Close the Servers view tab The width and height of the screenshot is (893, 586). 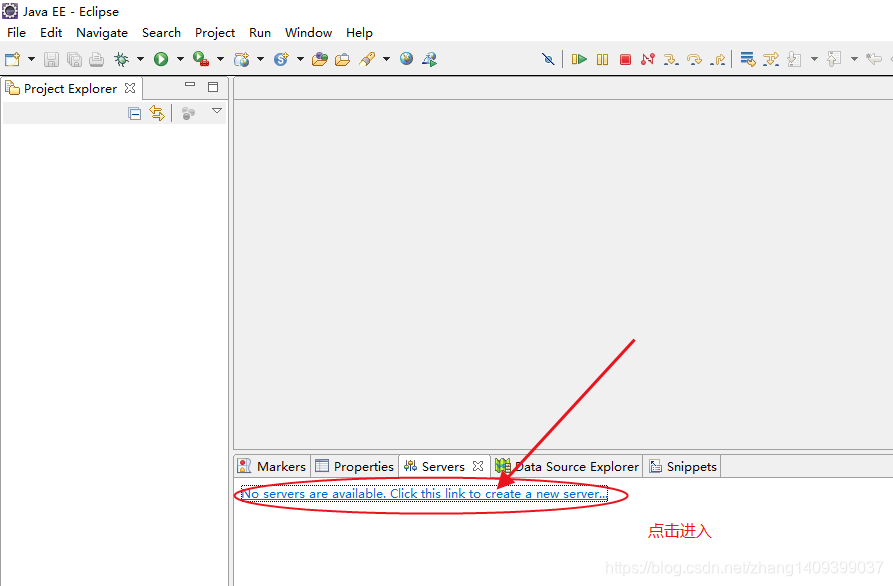point(478,466)
